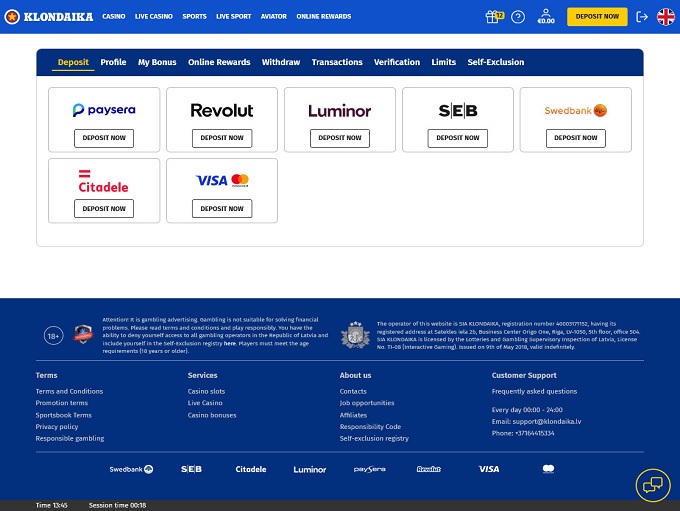Click the Swedbank logo in footer
The width and height of the screenshot is (680, 511).
[x=131, y=468]
